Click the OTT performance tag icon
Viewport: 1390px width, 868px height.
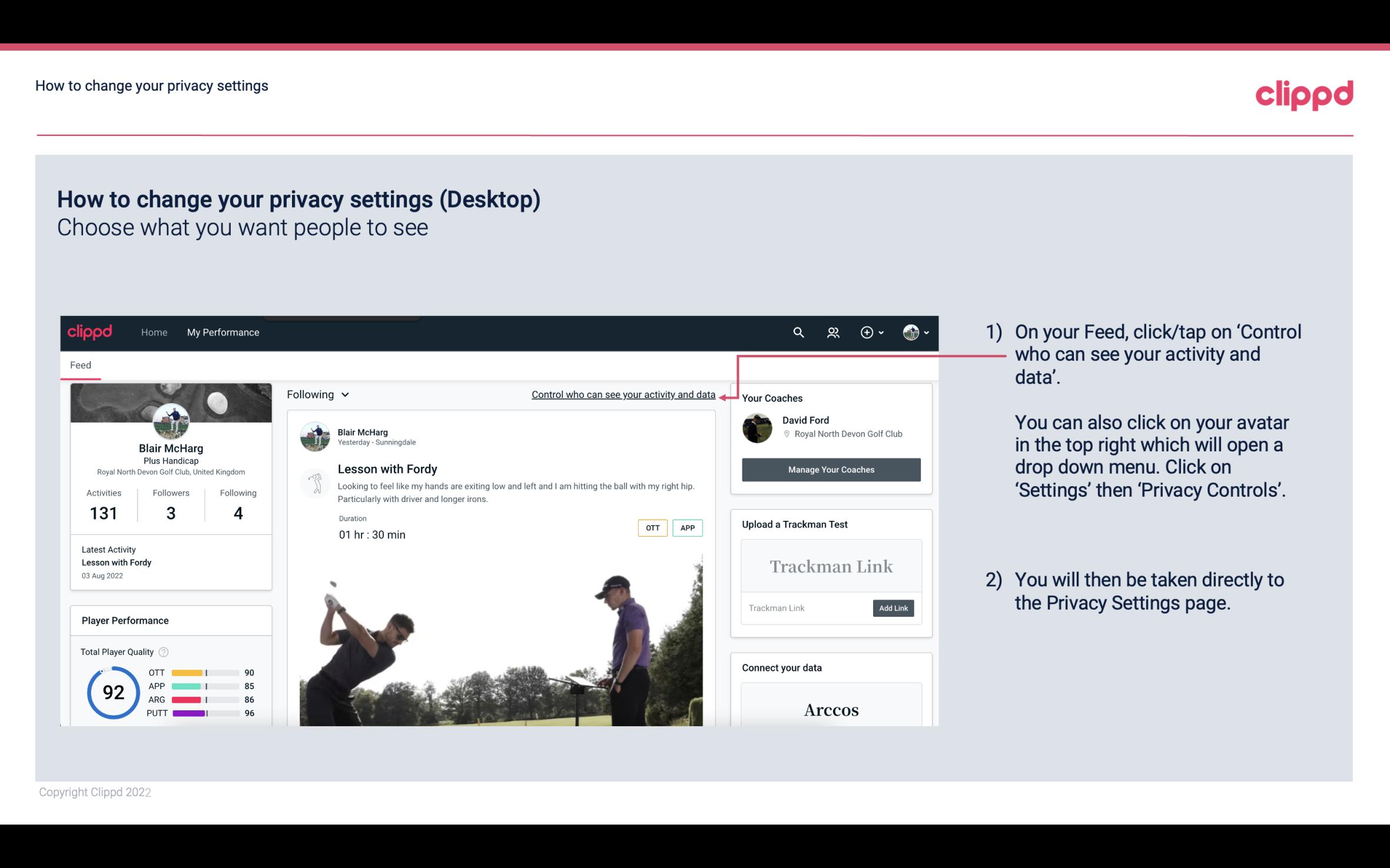652,528
